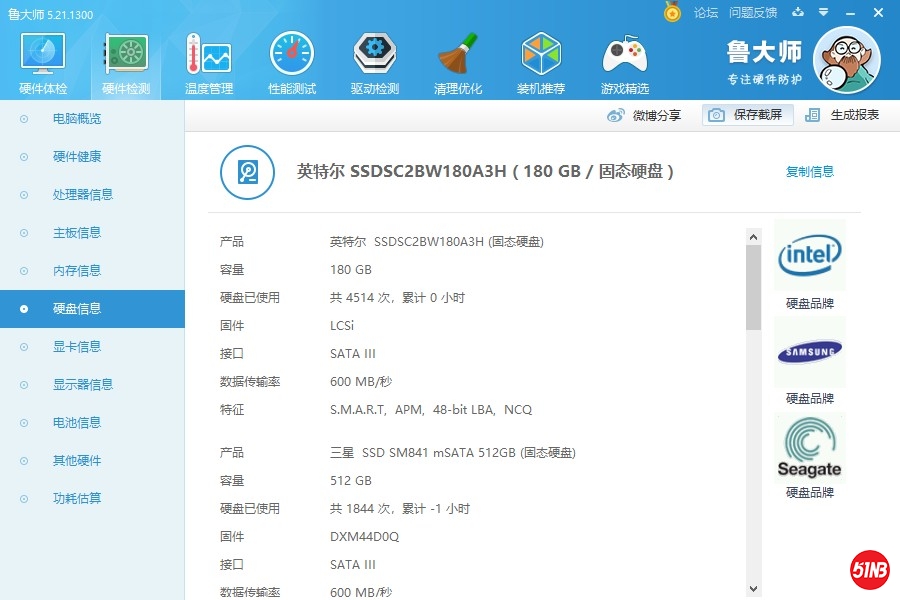900x600 pixels.
Task: Click the gold medal icon in title bar
Action: (x=672, y=12)
